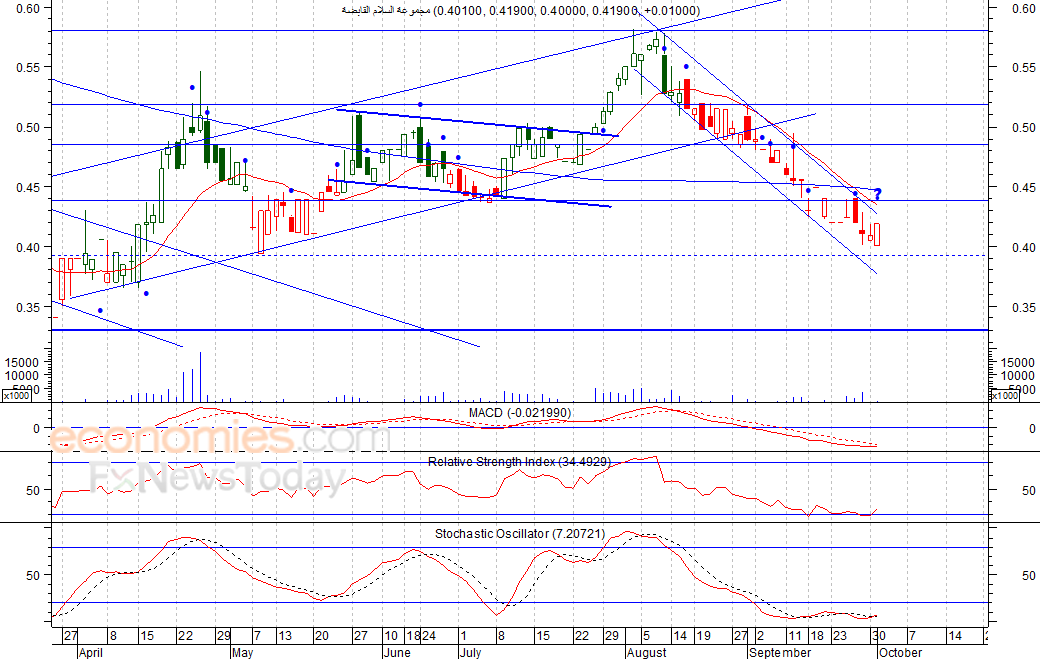This screenshot has height=659, width=1040.
Task: Click the 0.55 value on right price axis
Action: [1023, 68]
